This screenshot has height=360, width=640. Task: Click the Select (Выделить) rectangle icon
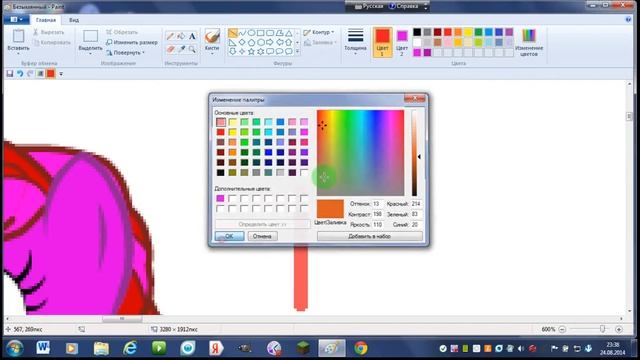(x=90, y=36)
